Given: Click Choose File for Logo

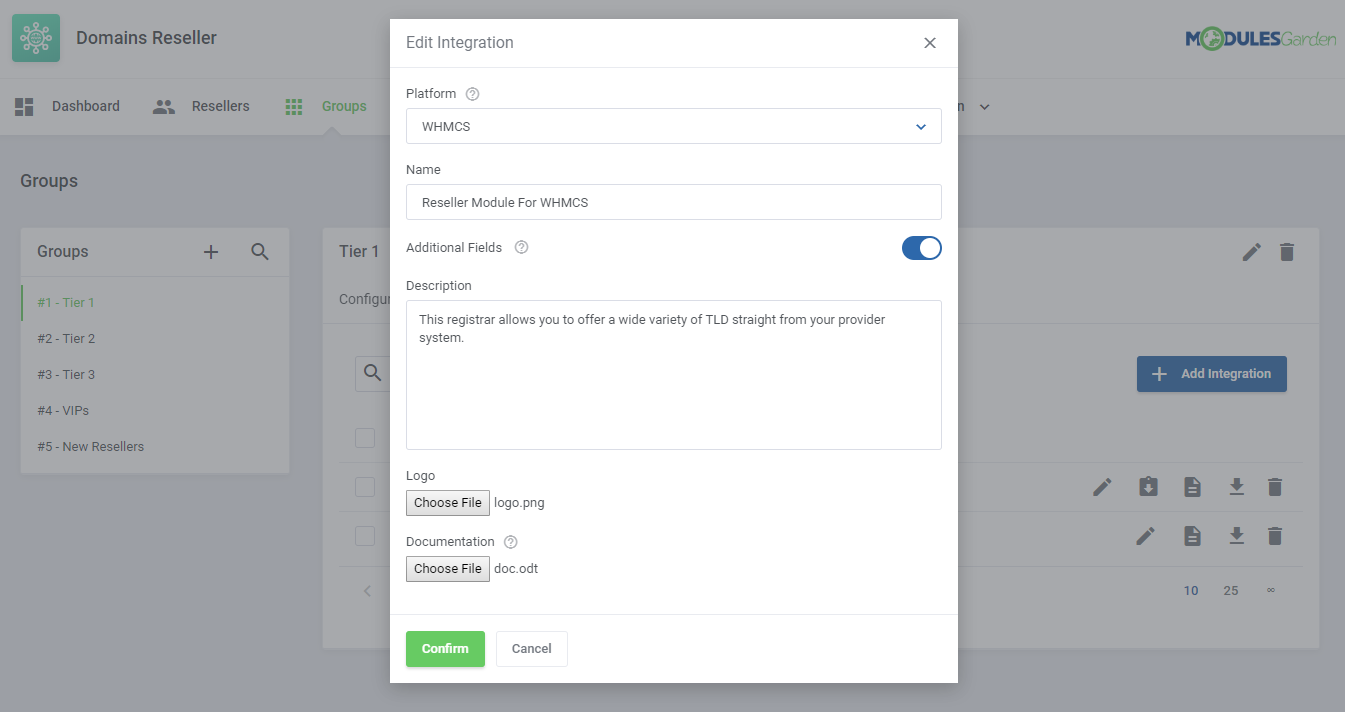Looking at the screenshot, I should tap(448, 503).
